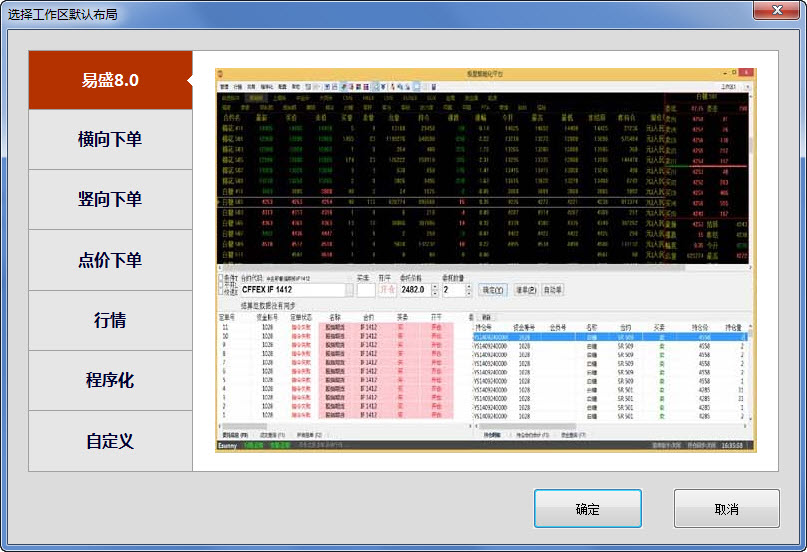807x552 pixels.
Task: Click the order quantity field showing 2
Action: [454, 290]
